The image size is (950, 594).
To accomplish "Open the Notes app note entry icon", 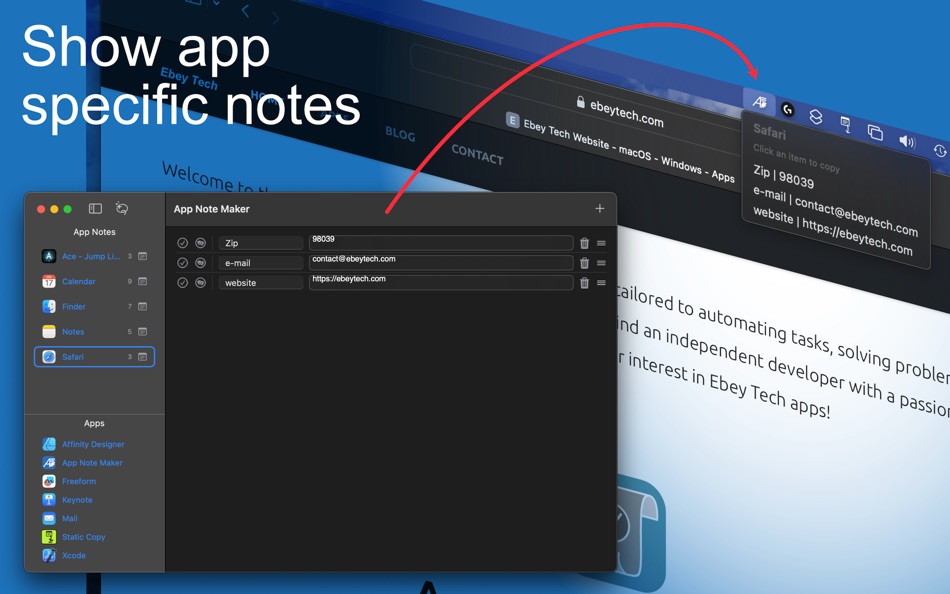I will click(x=141, y=331).
